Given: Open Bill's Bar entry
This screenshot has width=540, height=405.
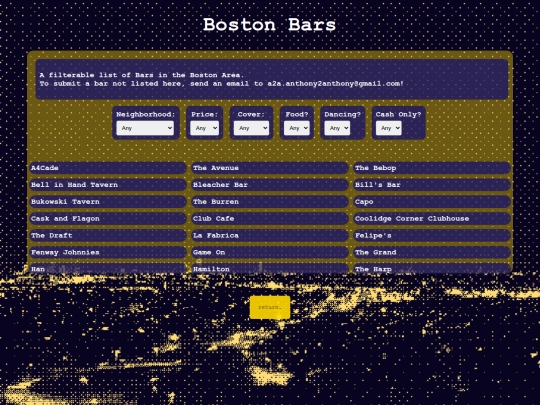Looking at the screenshot, I should tap(432, 185).
